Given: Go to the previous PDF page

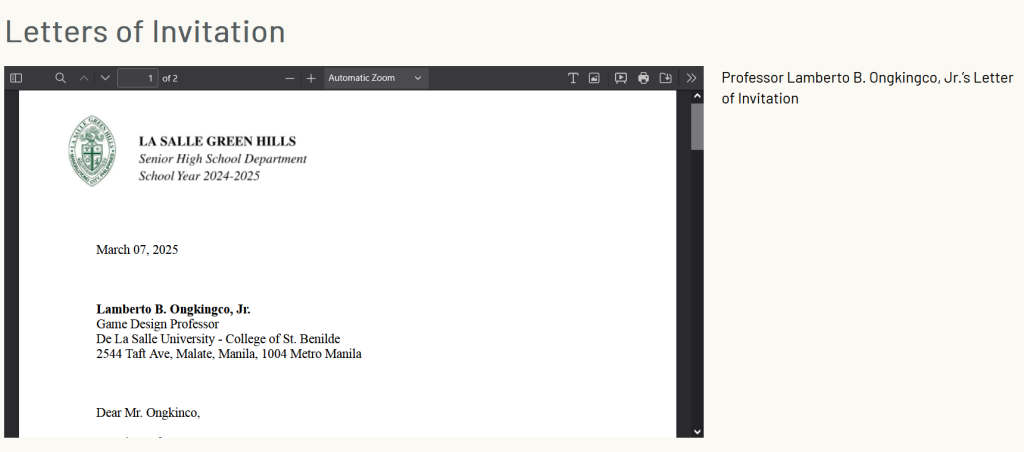Looking at the screenshot, I should (x=84, y=78).
